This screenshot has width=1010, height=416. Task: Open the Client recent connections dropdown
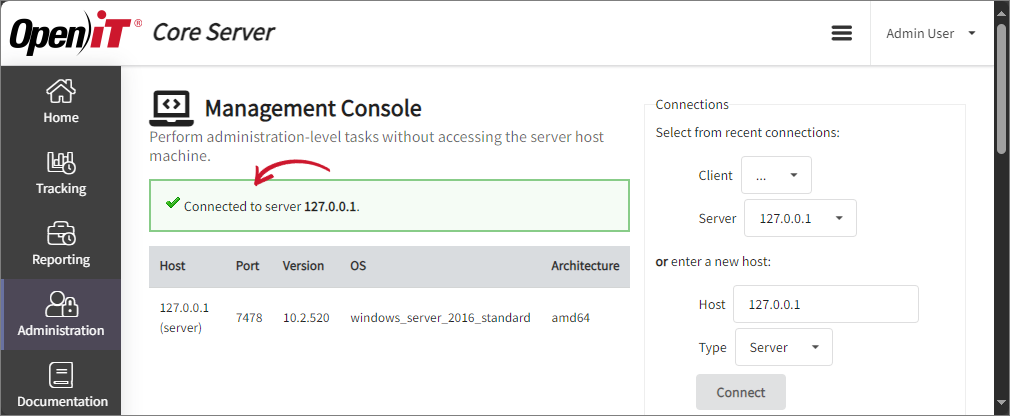(776, 175)
